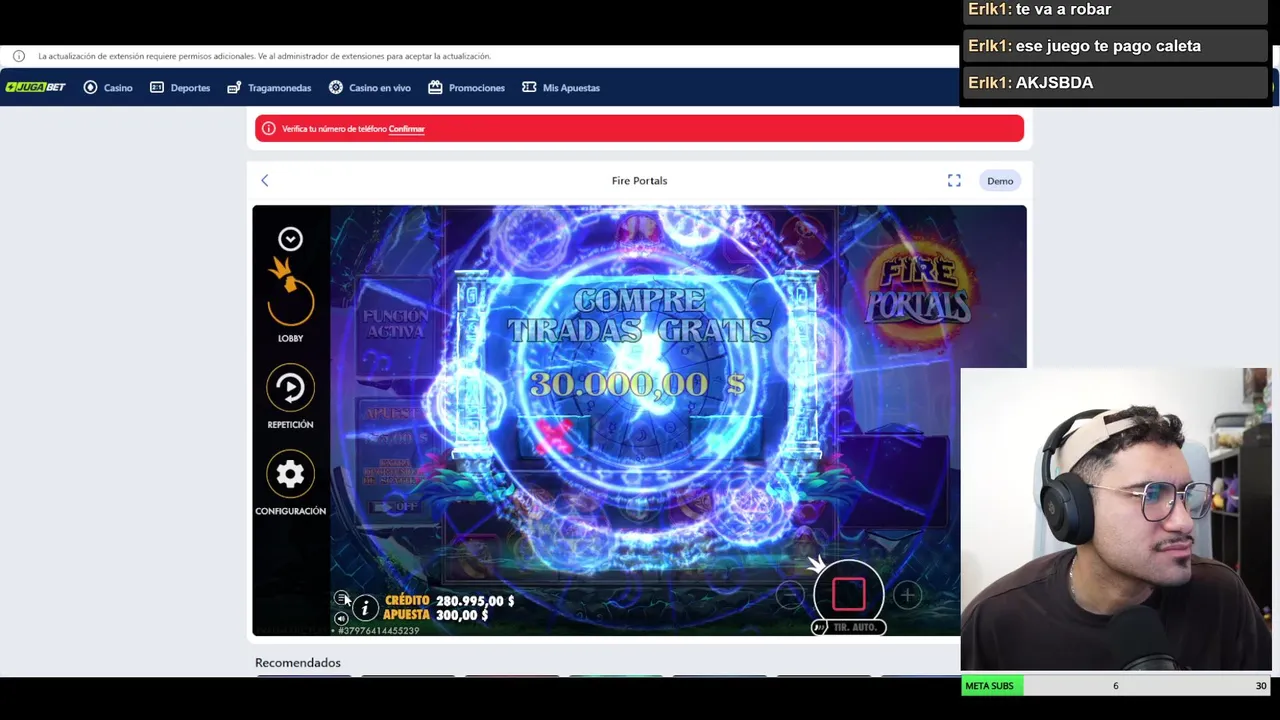This screenshot has height=720, width=1280.
Task: Open the Deportes section
Action: click(x=180, y=88)
